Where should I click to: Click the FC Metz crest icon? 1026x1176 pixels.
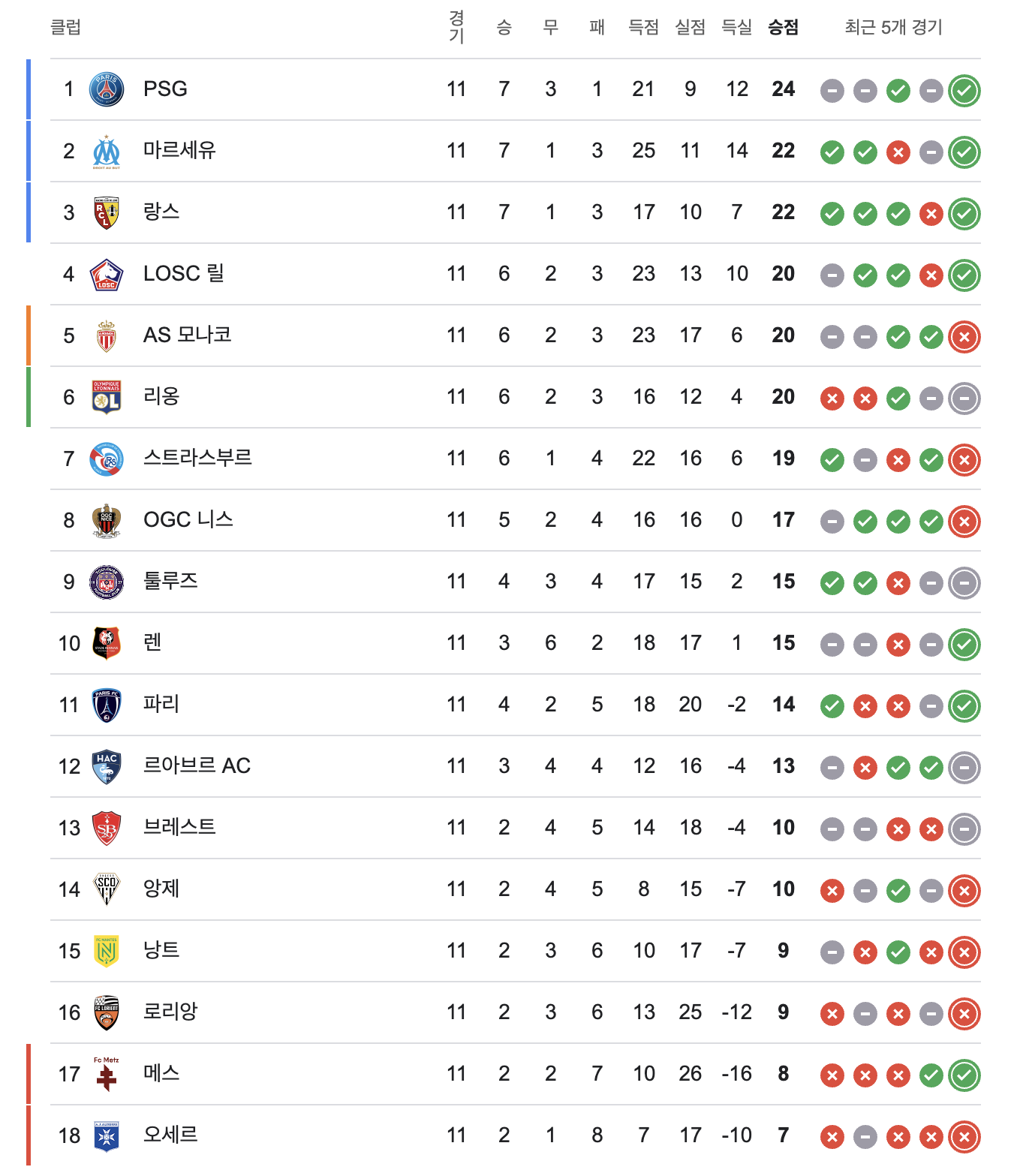(107, 1074)
